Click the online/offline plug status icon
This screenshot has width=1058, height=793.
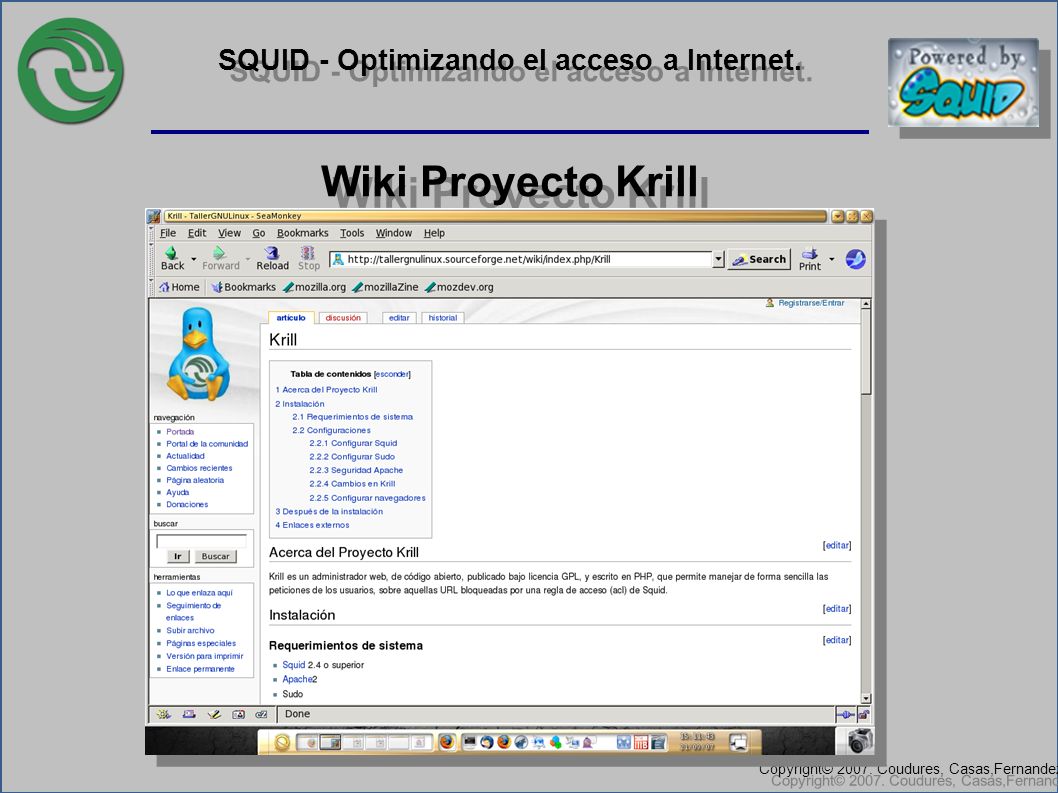click(845, 714)
